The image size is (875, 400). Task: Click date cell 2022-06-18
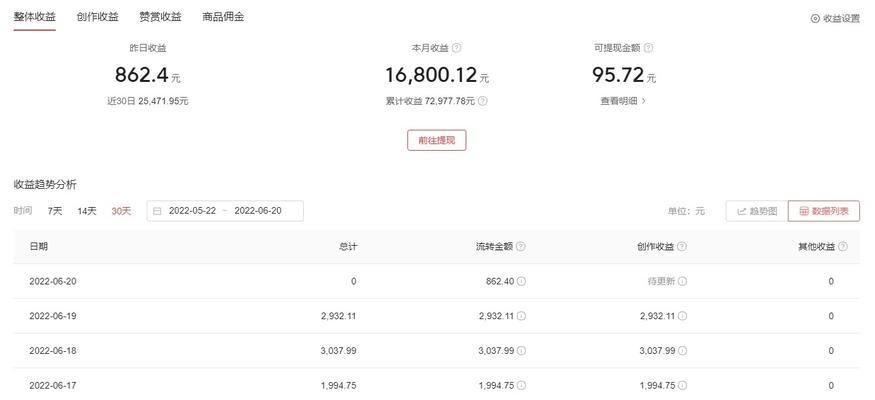(x=53, y=351)
